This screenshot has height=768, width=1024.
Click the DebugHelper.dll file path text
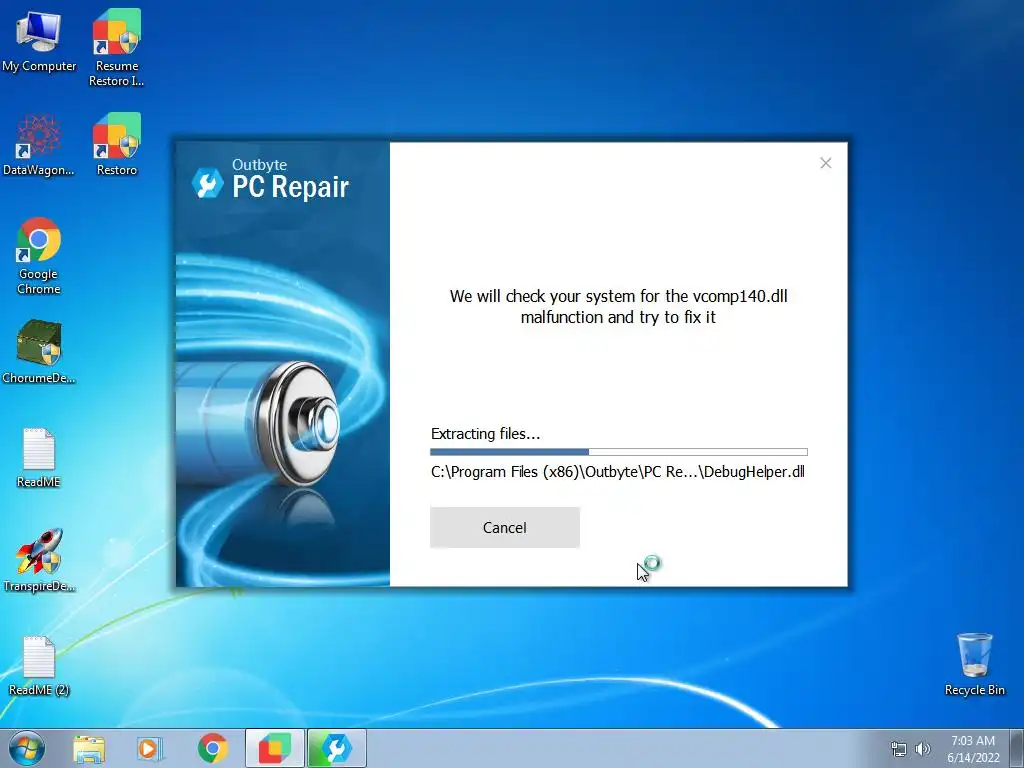(x=618, y=472)
